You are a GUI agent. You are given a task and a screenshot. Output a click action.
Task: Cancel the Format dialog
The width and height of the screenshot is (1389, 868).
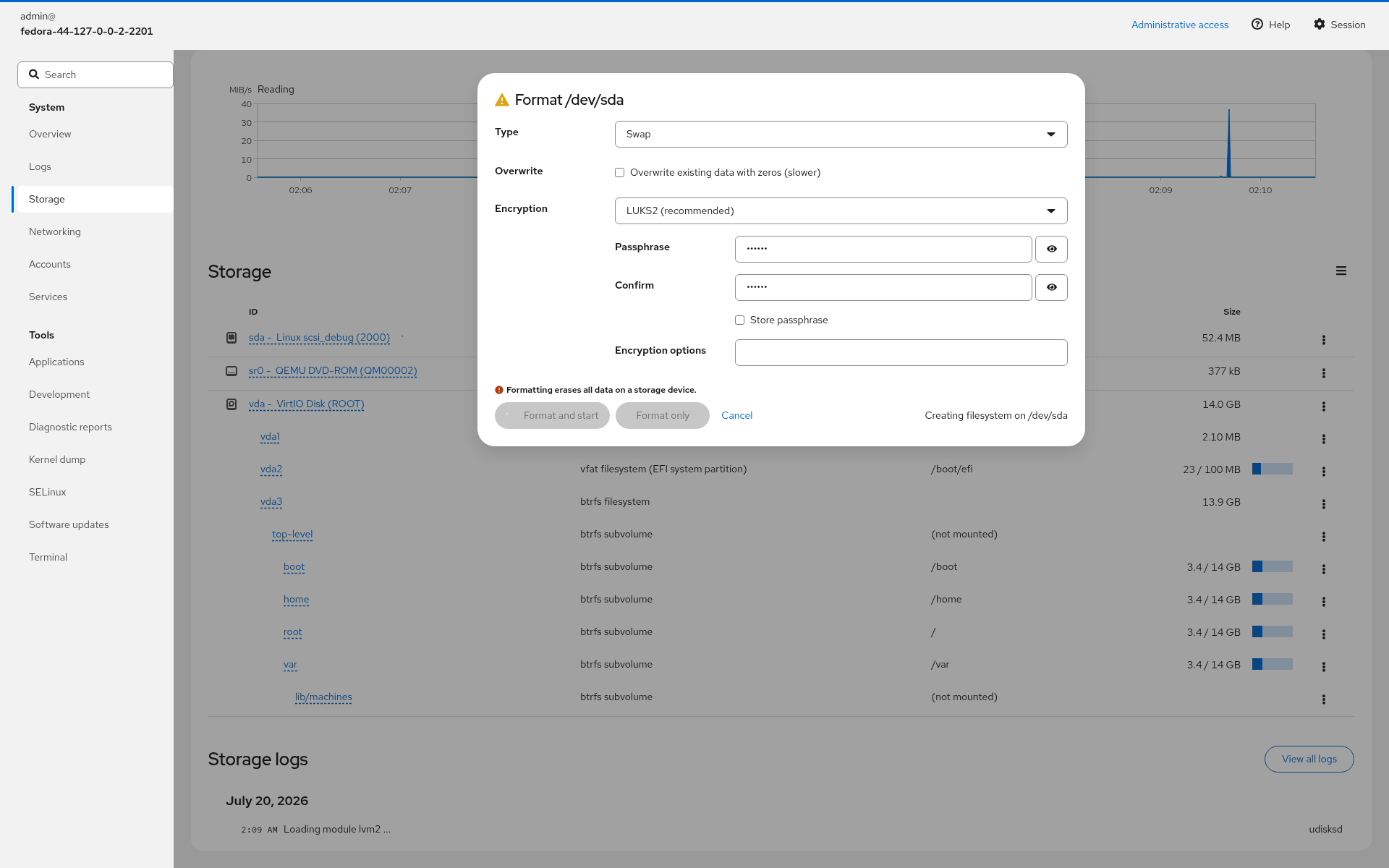point(736,415)
